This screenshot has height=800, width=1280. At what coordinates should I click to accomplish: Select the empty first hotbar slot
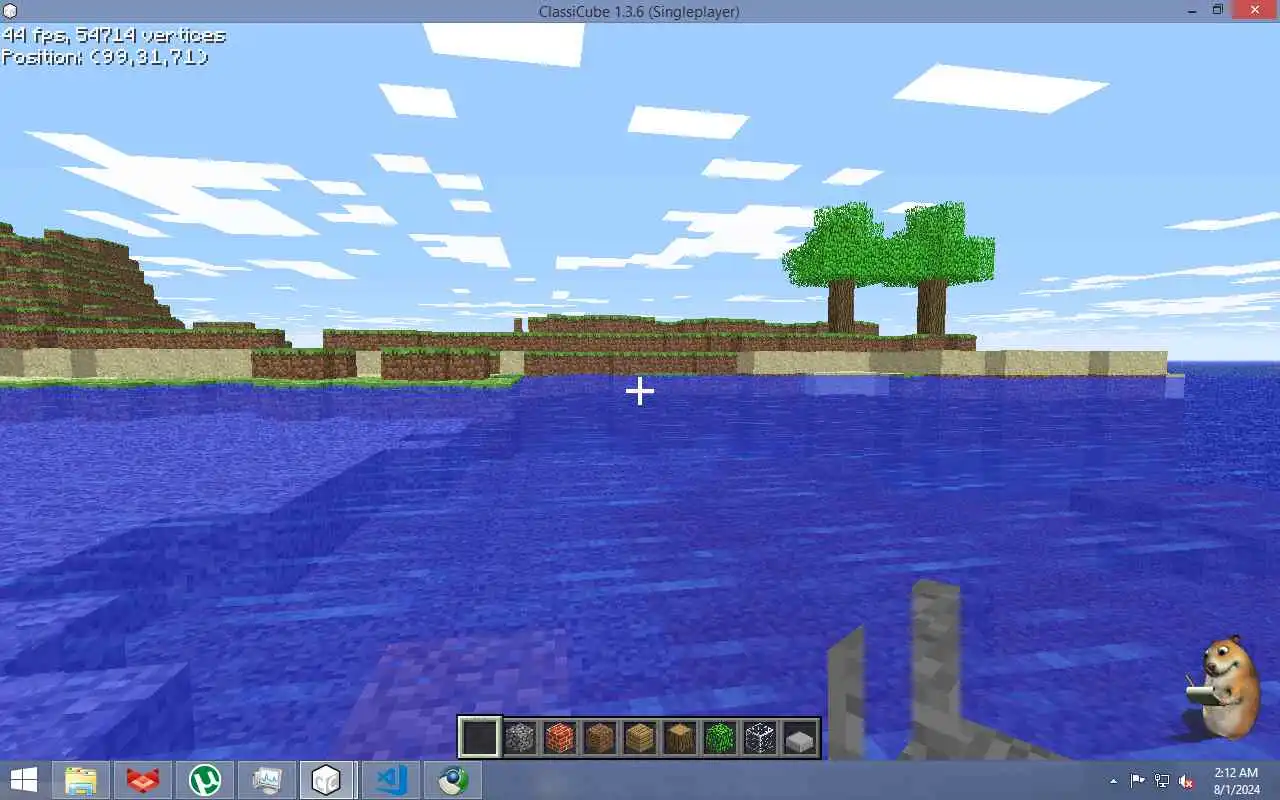(479, 738)
